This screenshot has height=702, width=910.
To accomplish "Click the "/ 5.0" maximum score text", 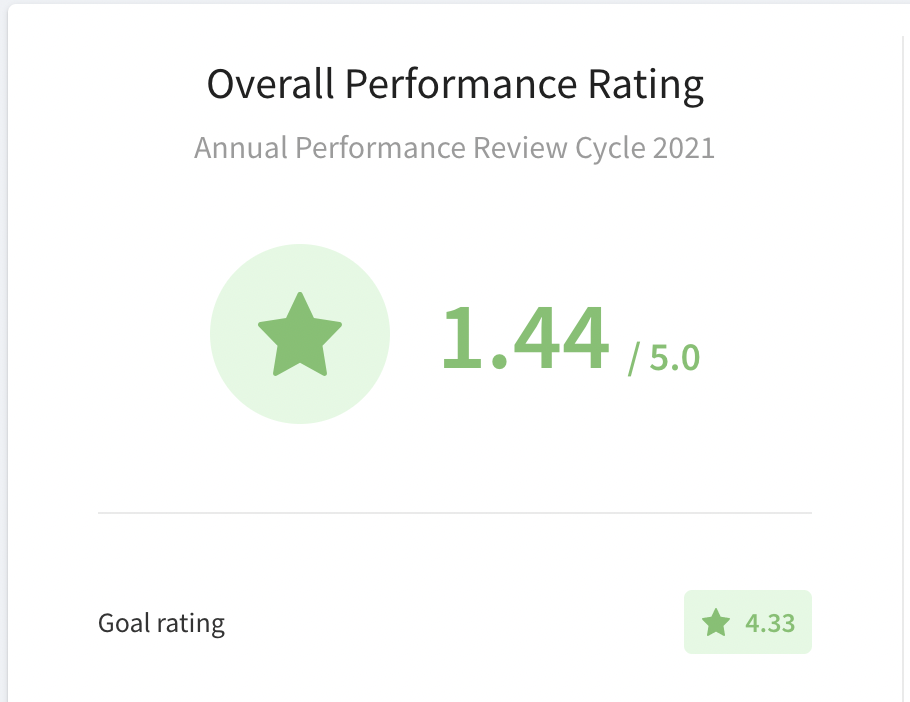I will 664,358.
